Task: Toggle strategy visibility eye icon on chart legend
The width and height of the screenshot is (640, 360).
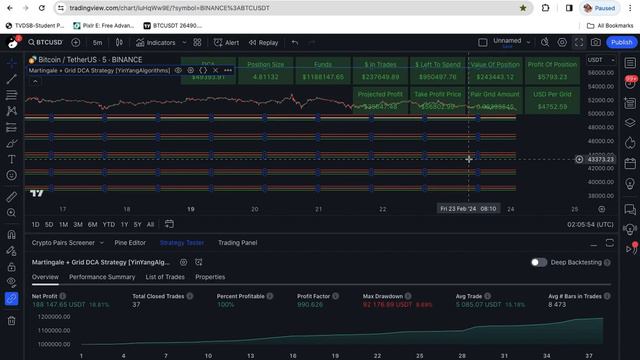Action: point(178,70)
